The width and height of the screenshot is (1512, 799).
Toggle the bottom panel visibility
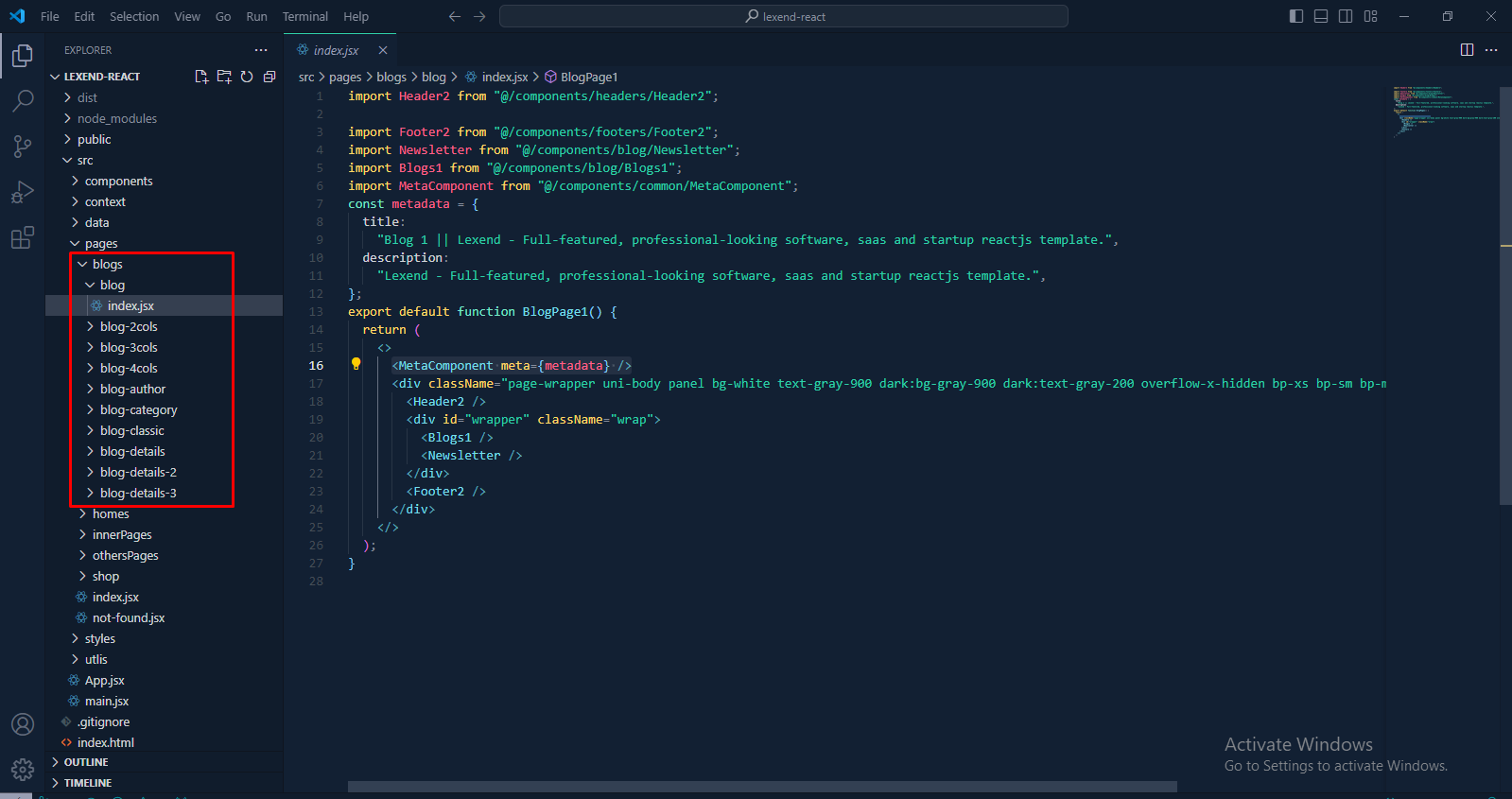tap(1321, 16)
